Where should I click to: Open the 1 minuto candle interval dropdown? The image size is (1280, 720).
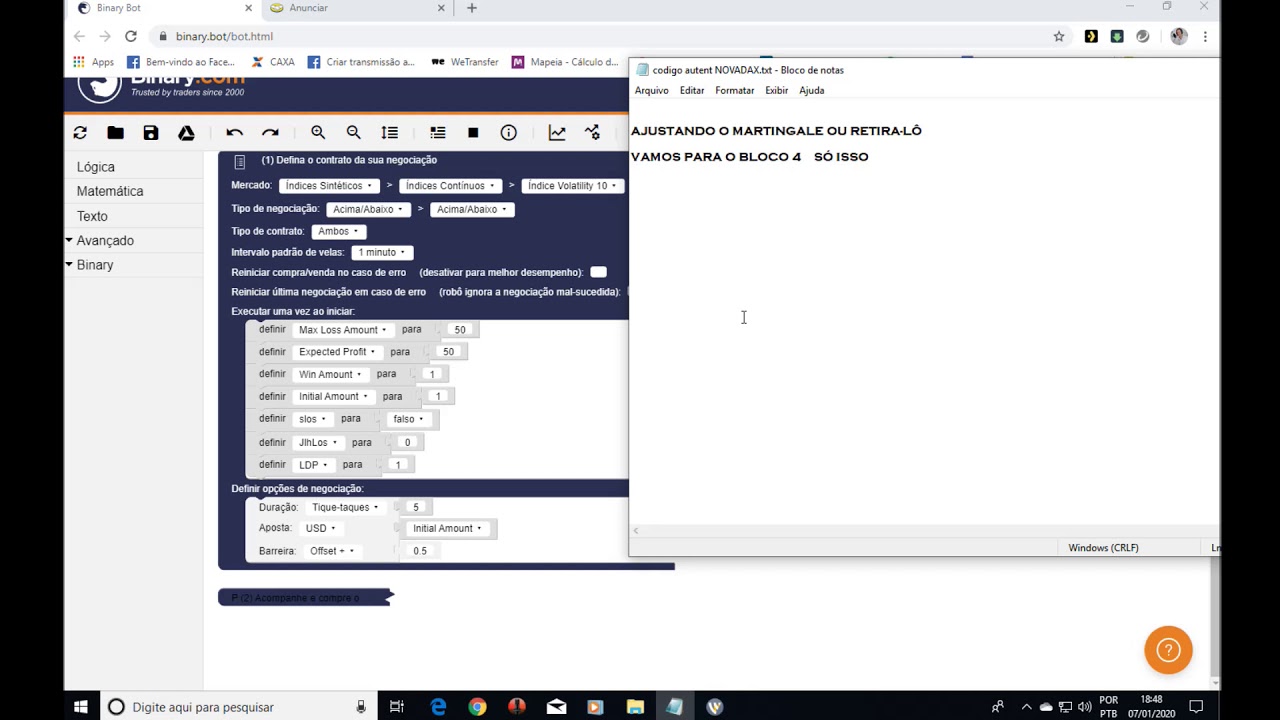382,253
